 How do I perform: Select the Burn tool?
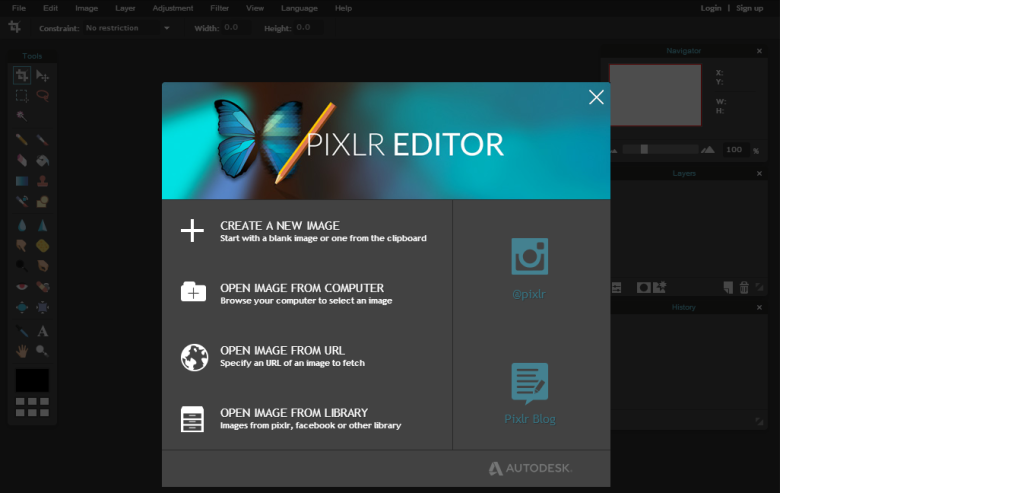click(42, 266)
